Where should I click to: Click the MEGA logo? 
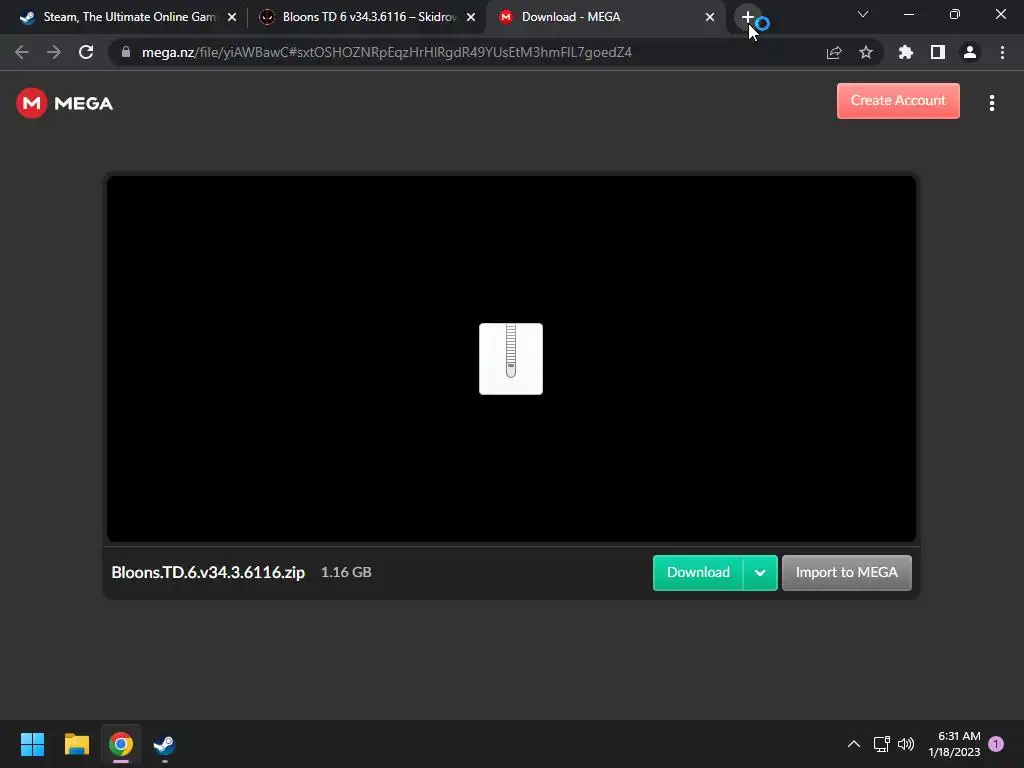click(65, 103)
